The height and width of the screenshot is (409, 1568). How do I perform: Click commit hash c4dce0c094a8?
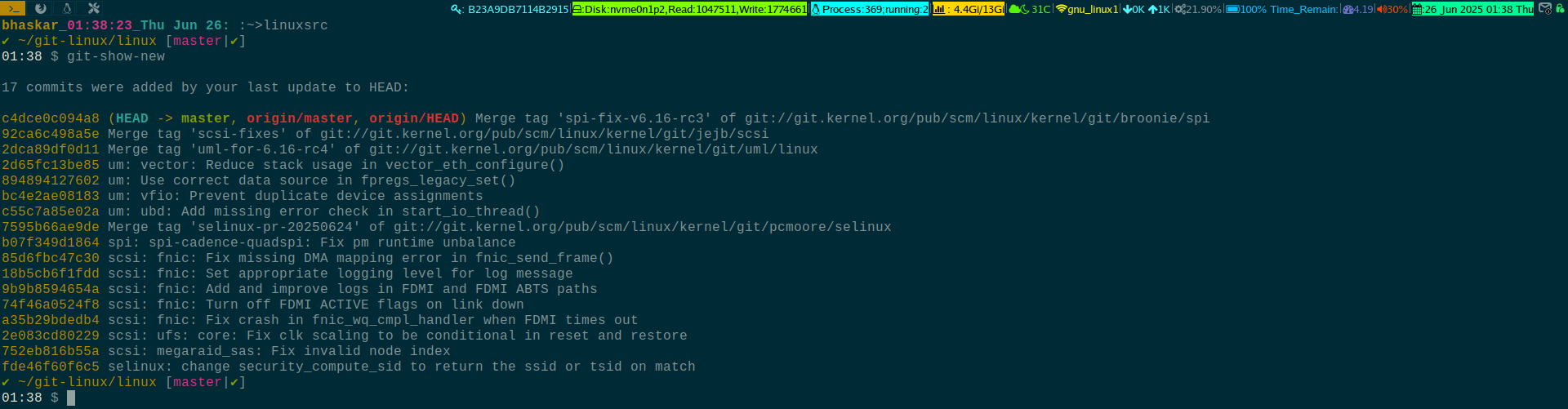[x=51, y=118]
